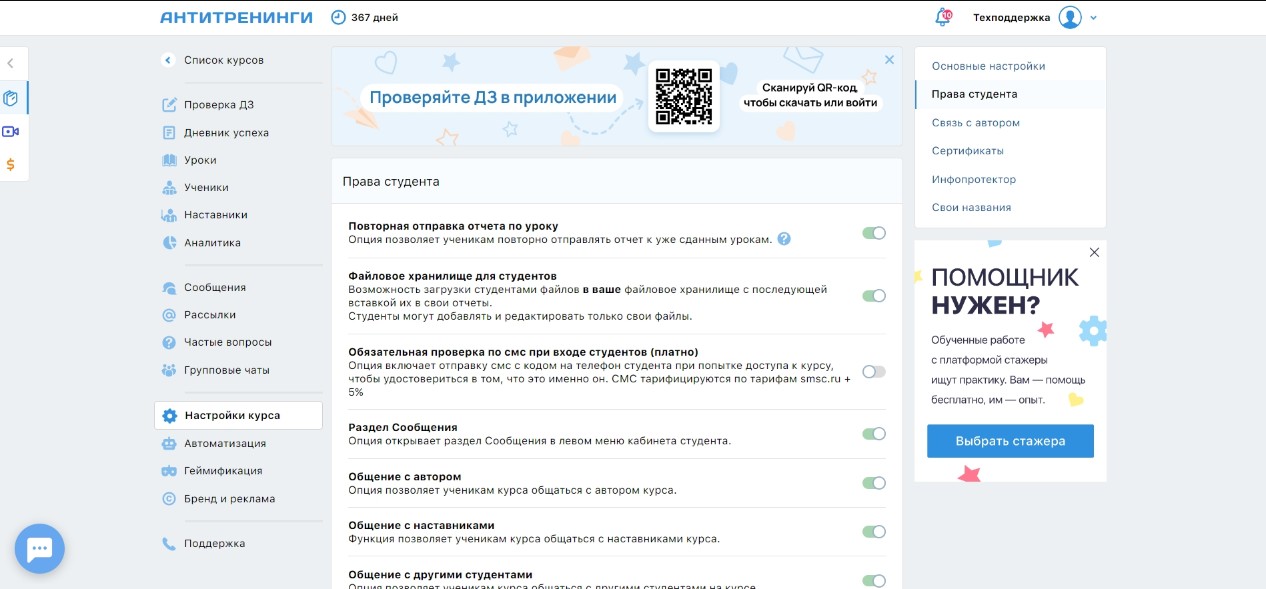Open the chat bubble support widget

(x=40, y=548)
